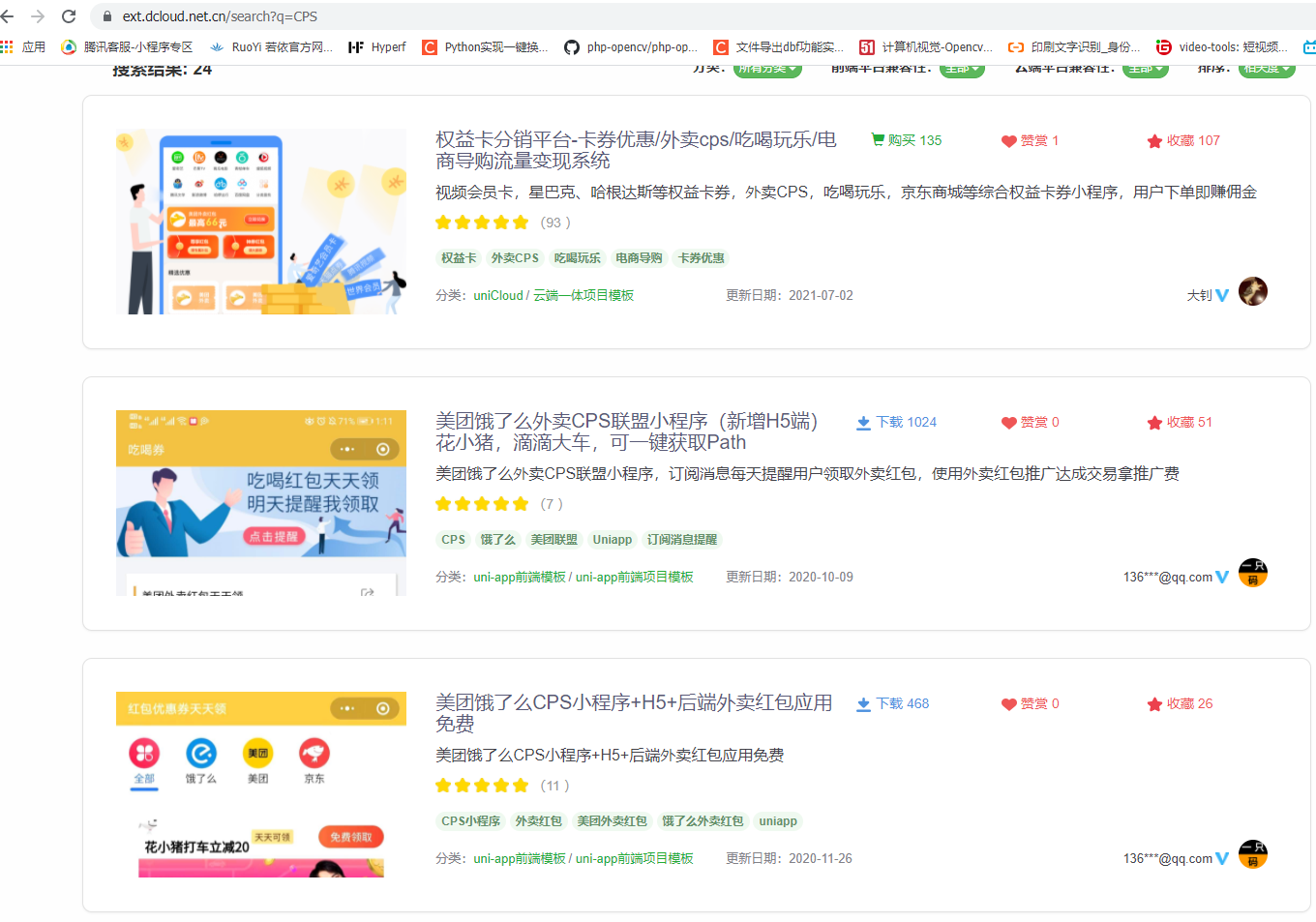The width and height of the screenshot is (1316, 922).
Task: Click the five-star rating with (7) reviews
Action: click(482, 504)
